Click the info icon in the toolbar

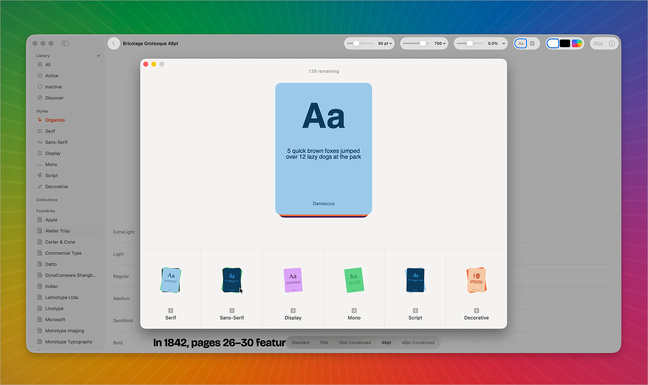point(612,43)
